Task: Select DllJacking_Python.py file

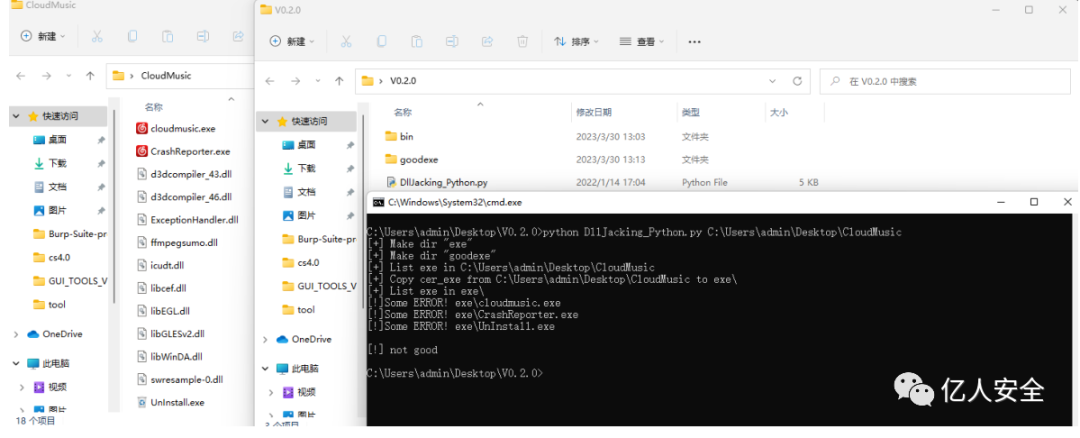Action: pyautogui.click(x=437, y=182)
